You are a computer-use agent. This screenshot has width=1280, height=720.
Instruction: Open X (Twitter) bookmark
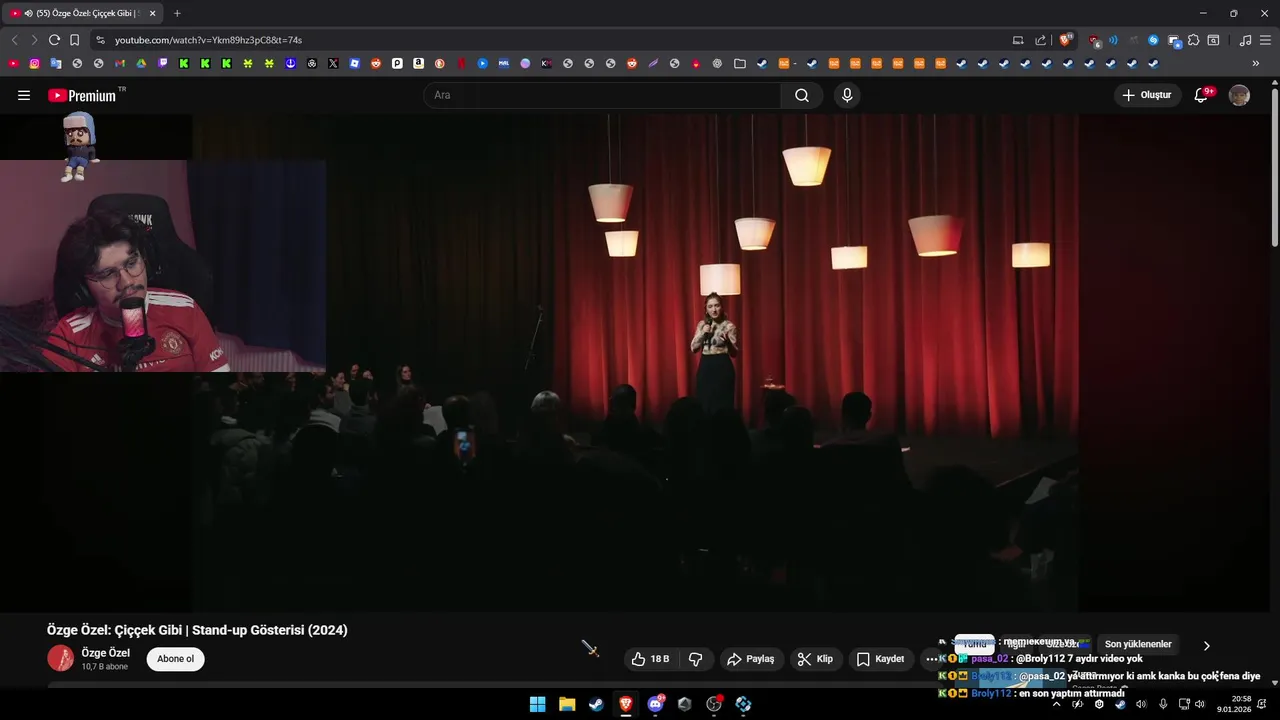click(x=333, y=63)
